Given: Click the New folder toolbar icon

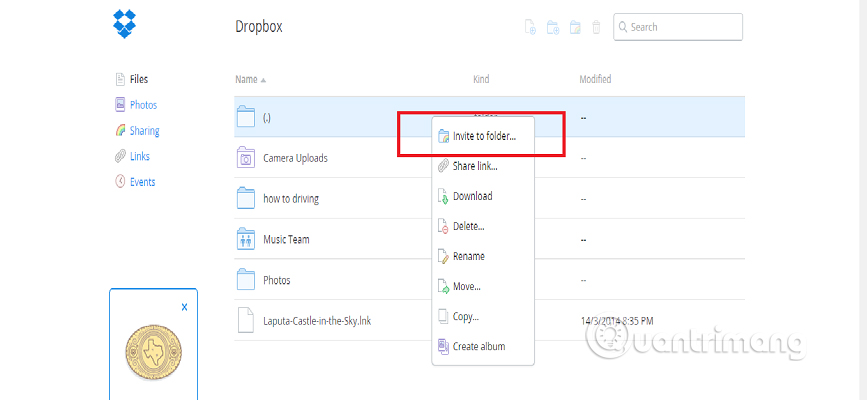Looking at the screenshot, I should tap(553, 27).
